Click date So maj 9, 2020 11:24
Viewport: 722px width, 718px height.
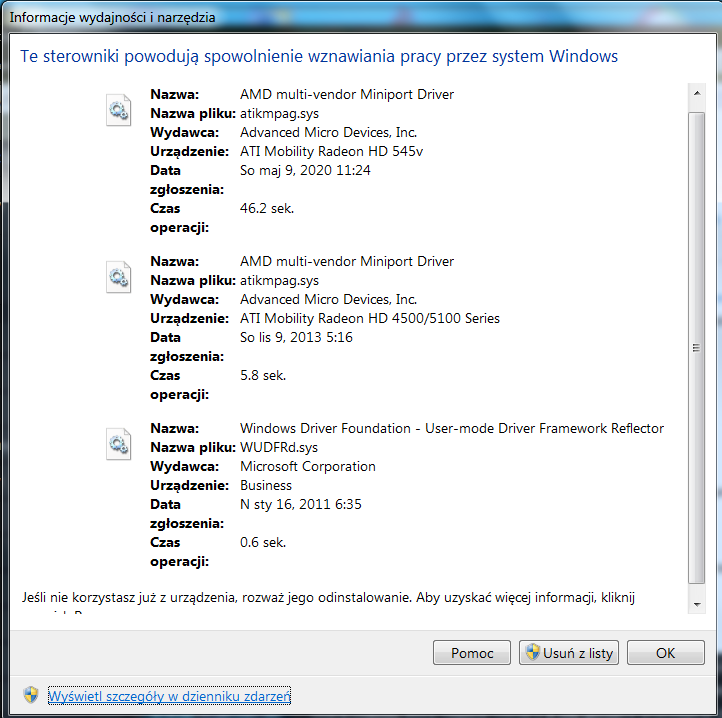click(x=305, y=170)
